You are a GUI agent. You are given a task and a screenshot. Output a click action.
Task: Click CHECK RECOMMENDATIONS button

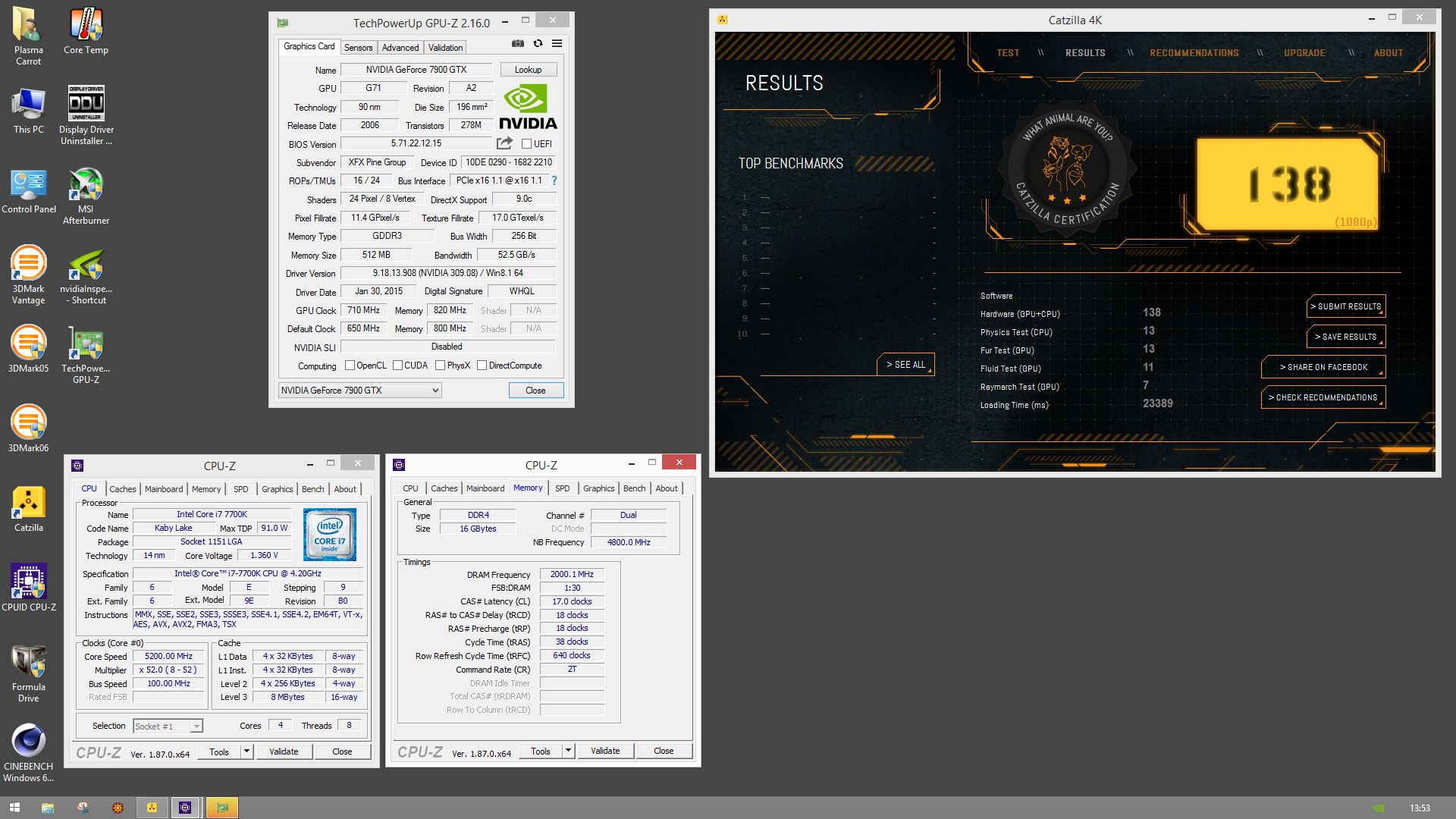click(x=1323, y=397)
